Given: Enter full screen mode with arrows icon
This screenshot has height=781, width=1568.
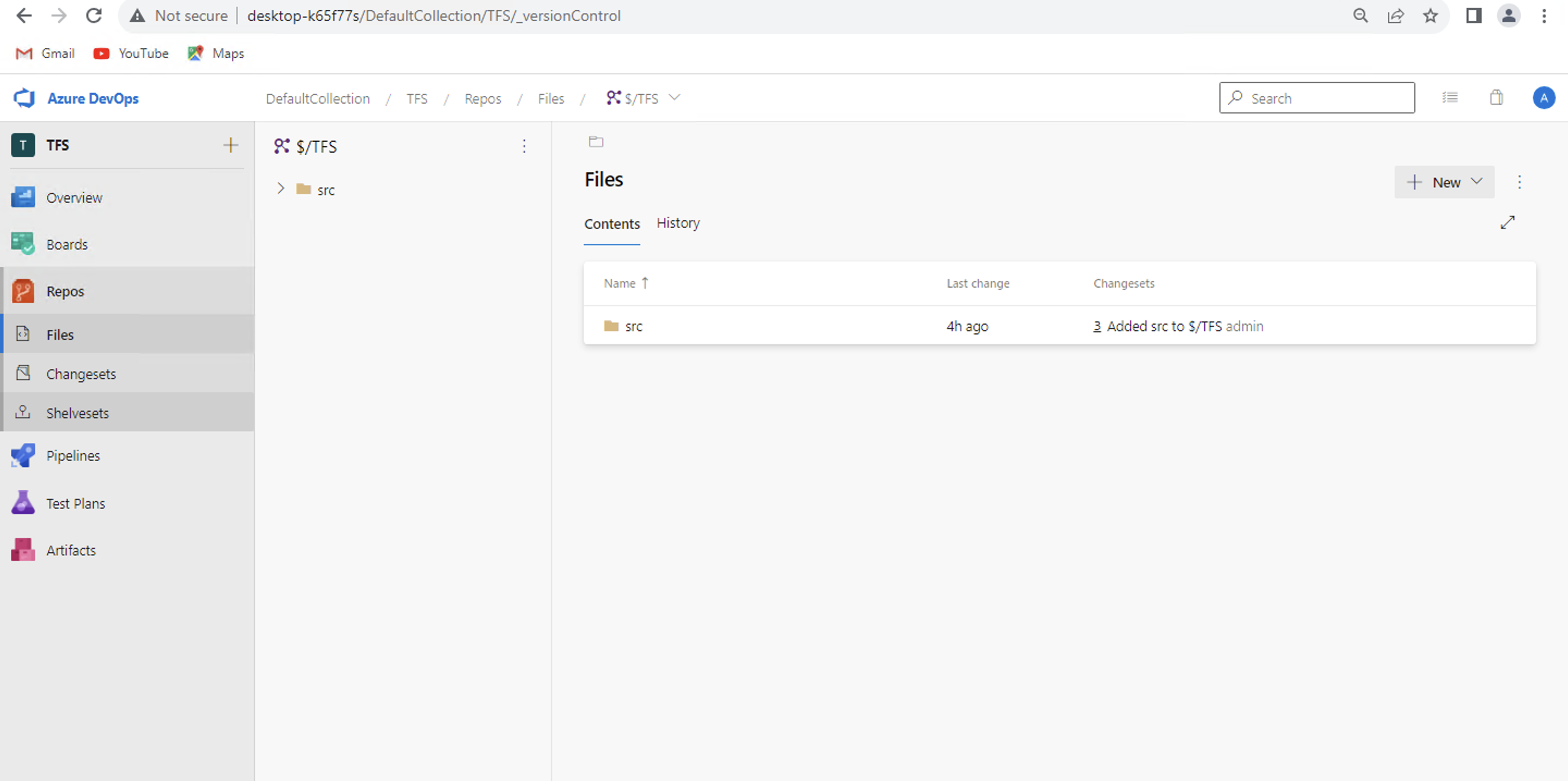Looking at the screenshot, I should [1508, 223].
